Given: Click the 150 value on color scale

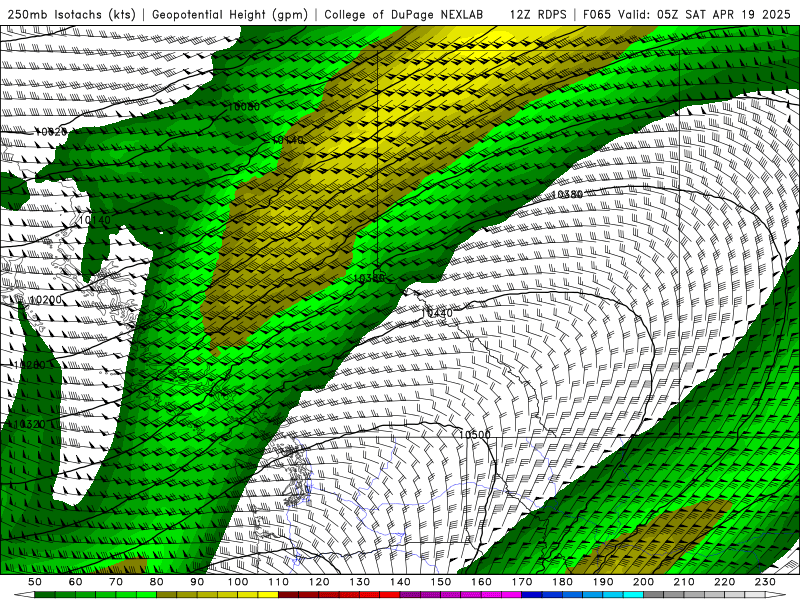Looking at the screenshot, I should (441, 582).
